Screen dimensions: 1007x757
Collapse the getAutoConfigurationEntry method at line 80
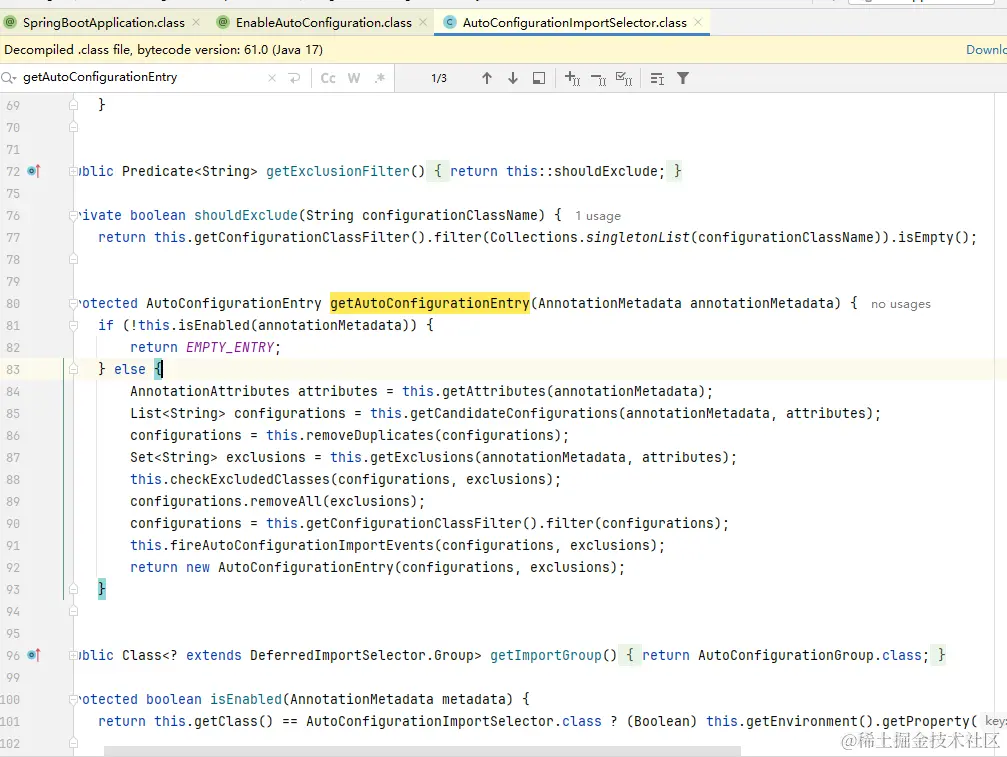pyautogui.click(x=73, y=304)
